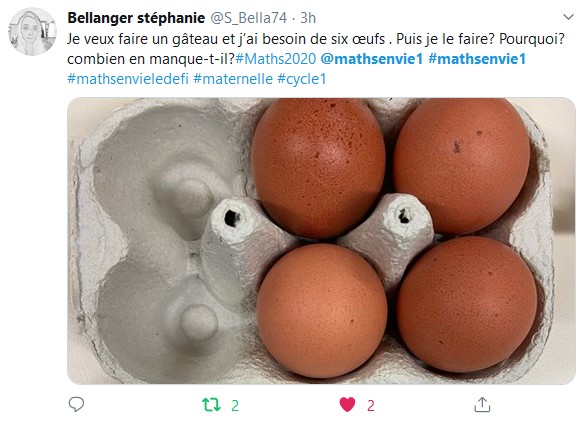Click the @mathsenvie1 mention
The height and width of the screenshot is (421, 585).
pos(372,59)
